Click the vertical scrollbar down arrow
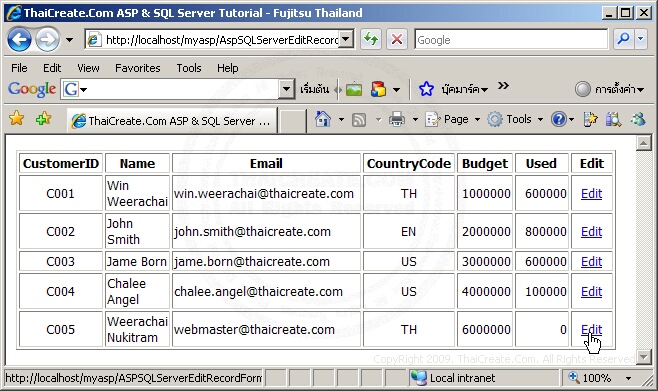Image resolution: width=658 pixels, height=391 pixels. click(643, 357)
